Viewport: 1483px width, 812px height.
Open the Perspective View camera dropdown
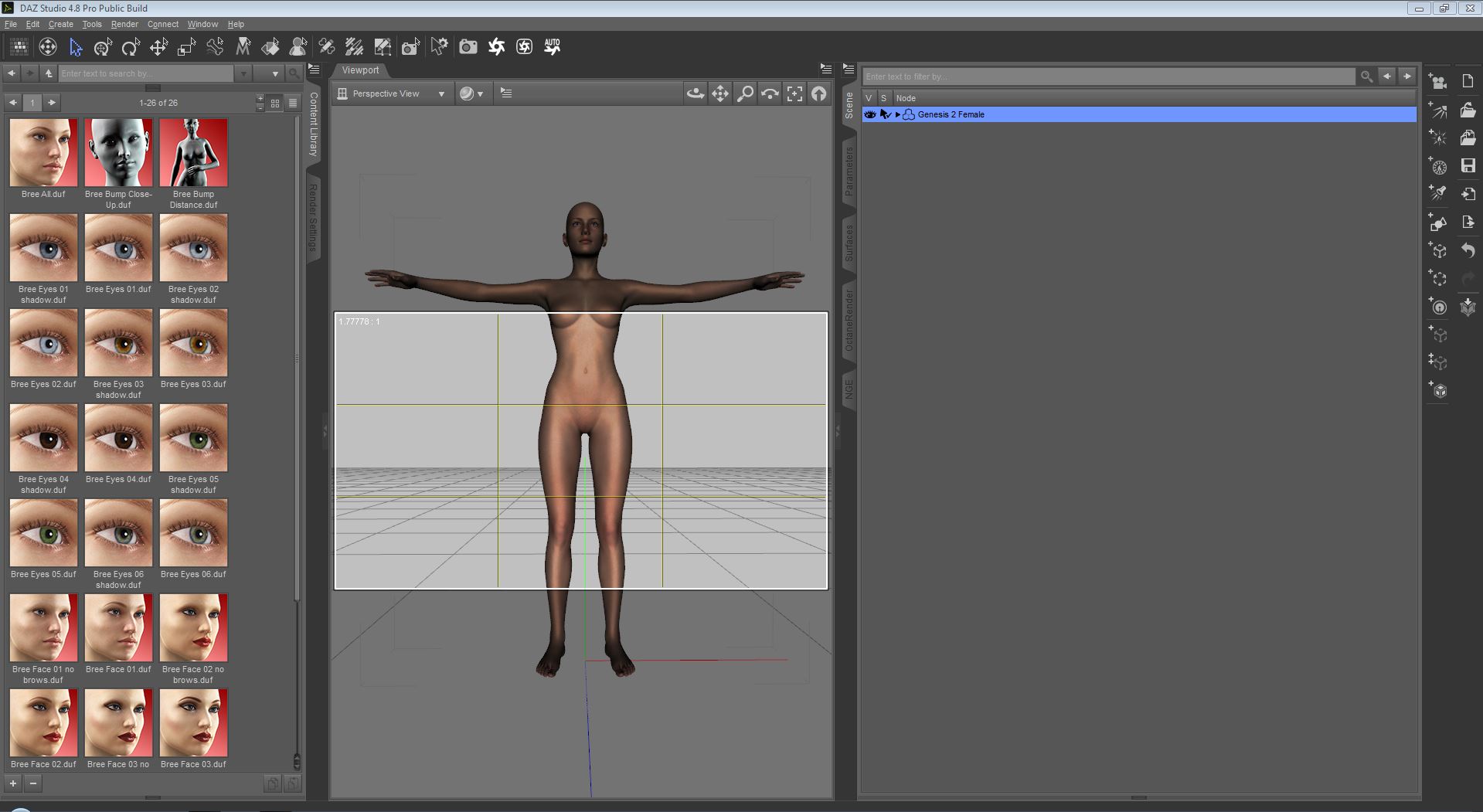pyautogui.click(x=393, y=93)
